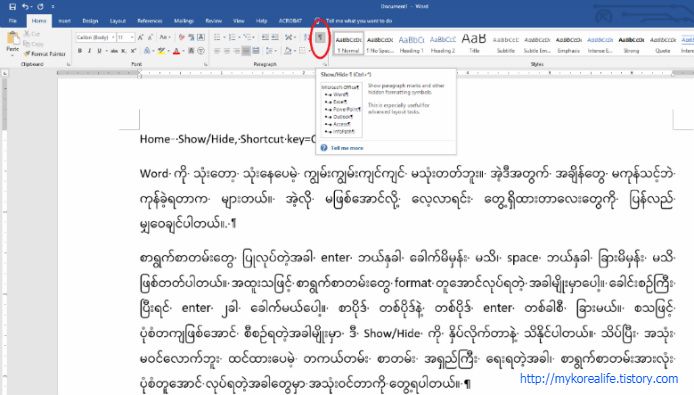Toggle Italic formatting
694x395 pixels.
click(x=89, y=51)
